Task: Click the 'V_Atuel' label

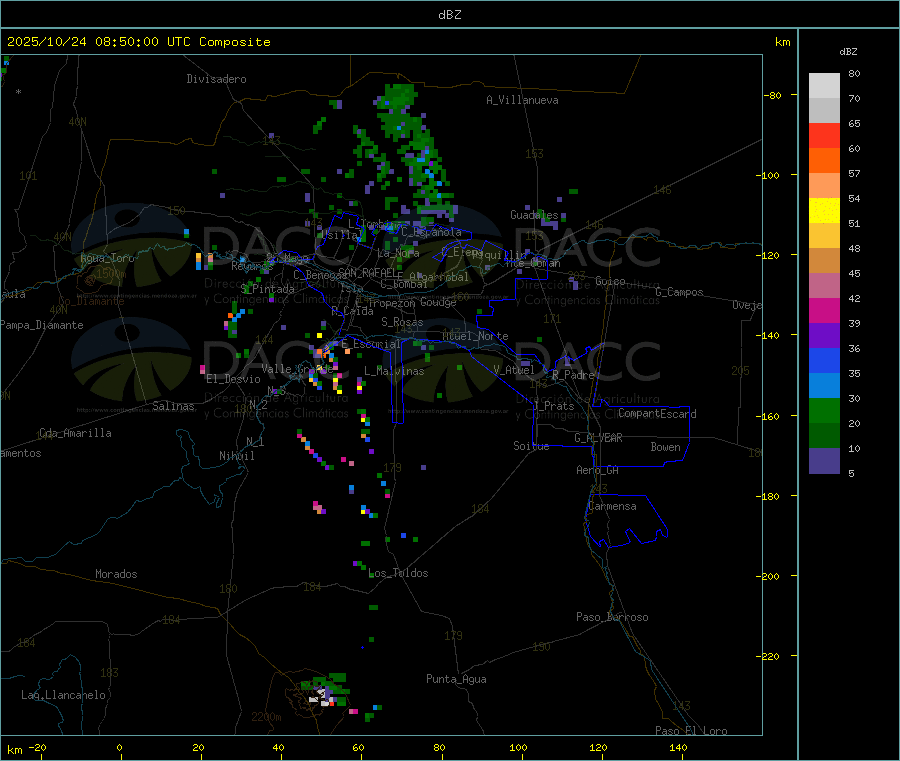Action: [x=514, y=370]
